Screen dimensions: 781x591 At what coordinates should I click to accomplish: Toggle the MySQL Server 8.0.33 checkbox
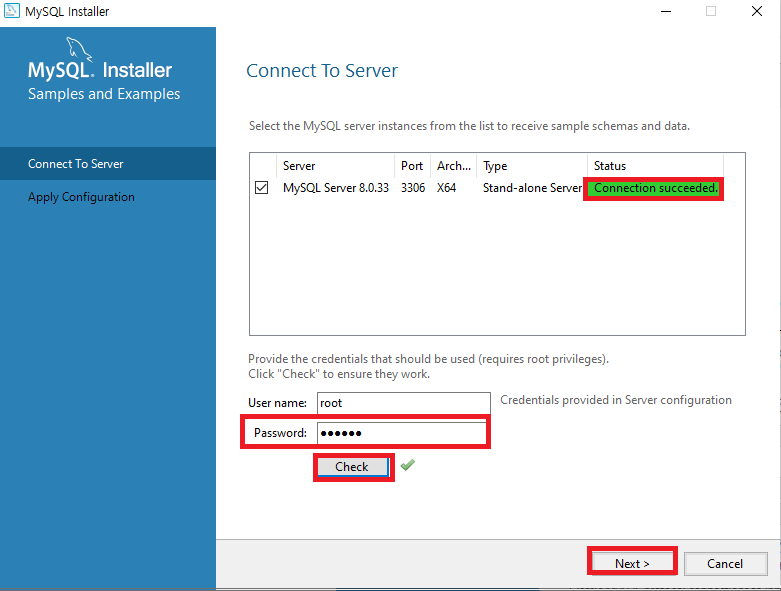(261, 188)
